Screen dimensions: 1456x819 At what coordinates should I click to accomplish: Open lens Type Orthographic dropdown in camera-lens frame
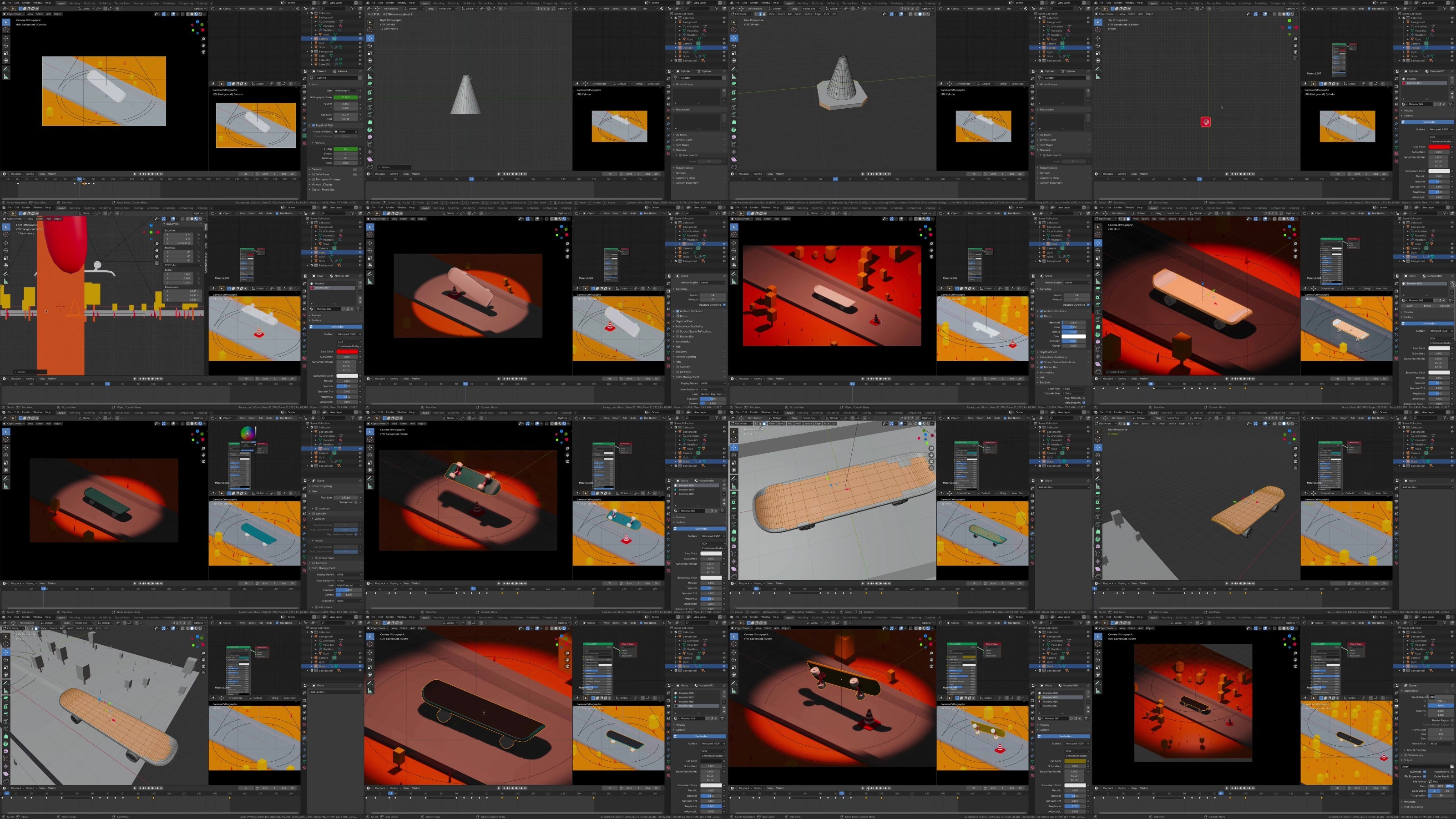point(346,91)
